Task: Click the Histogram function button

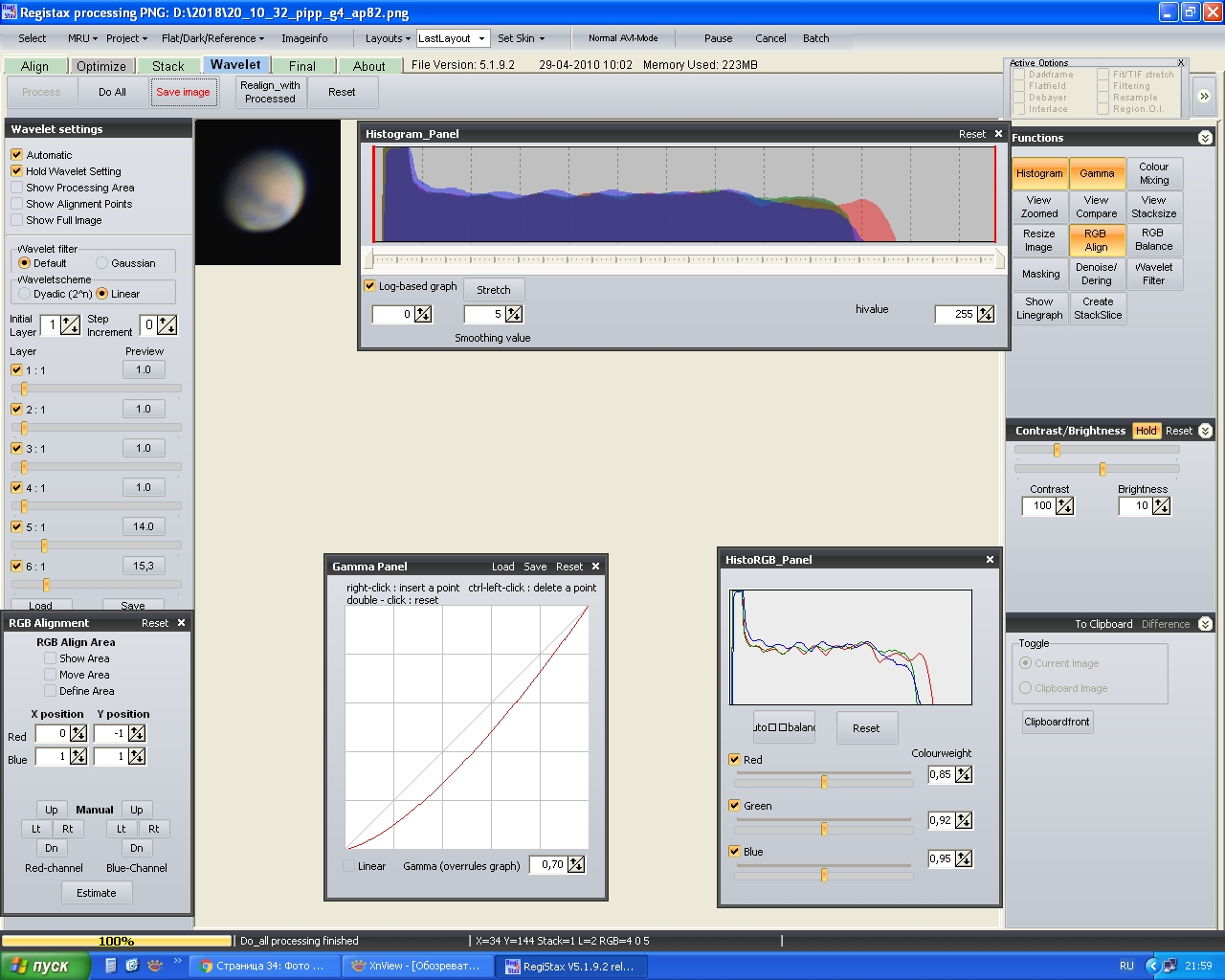Action: [1039, 173]
